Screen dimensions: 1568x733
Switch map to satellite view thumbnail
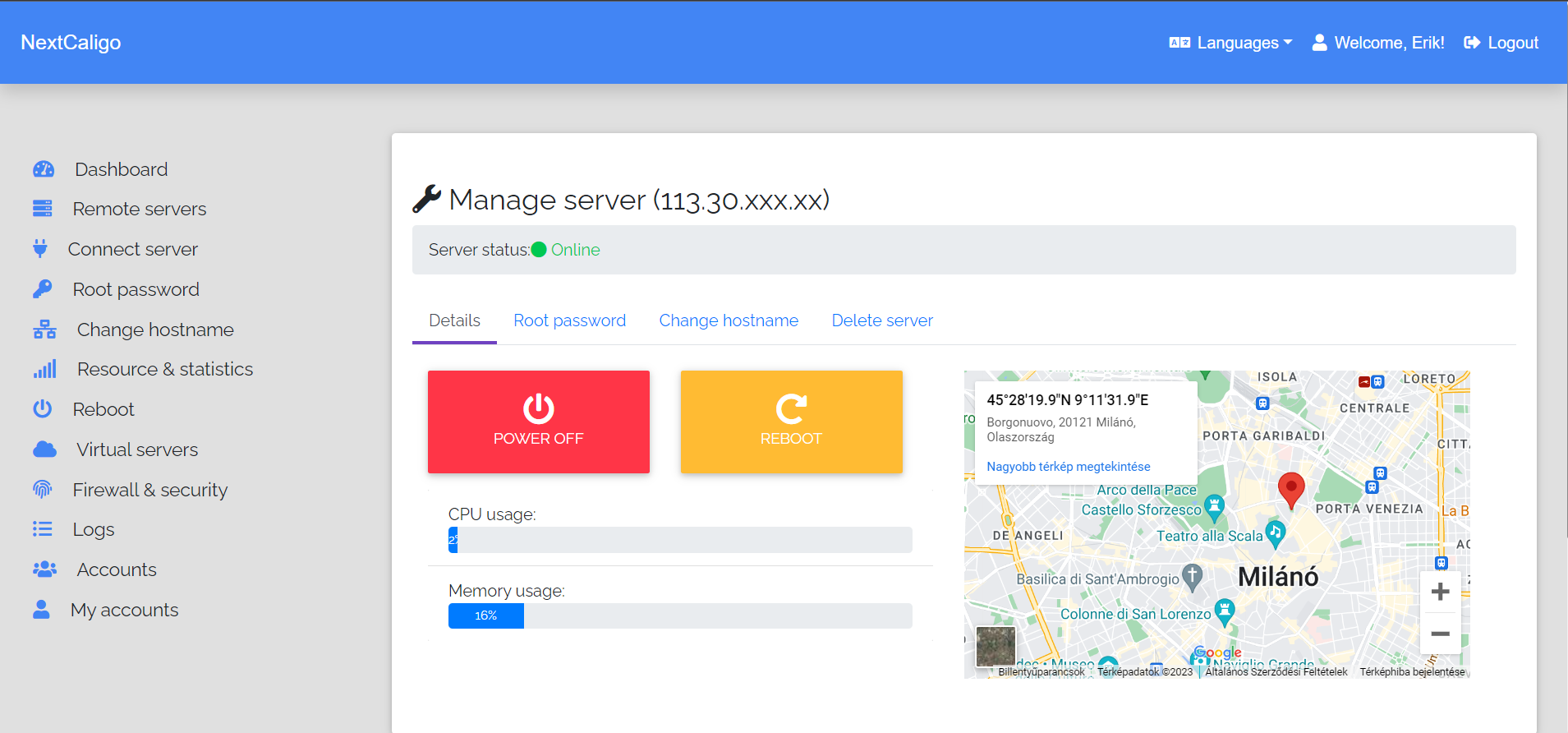[x=996, y=646]
